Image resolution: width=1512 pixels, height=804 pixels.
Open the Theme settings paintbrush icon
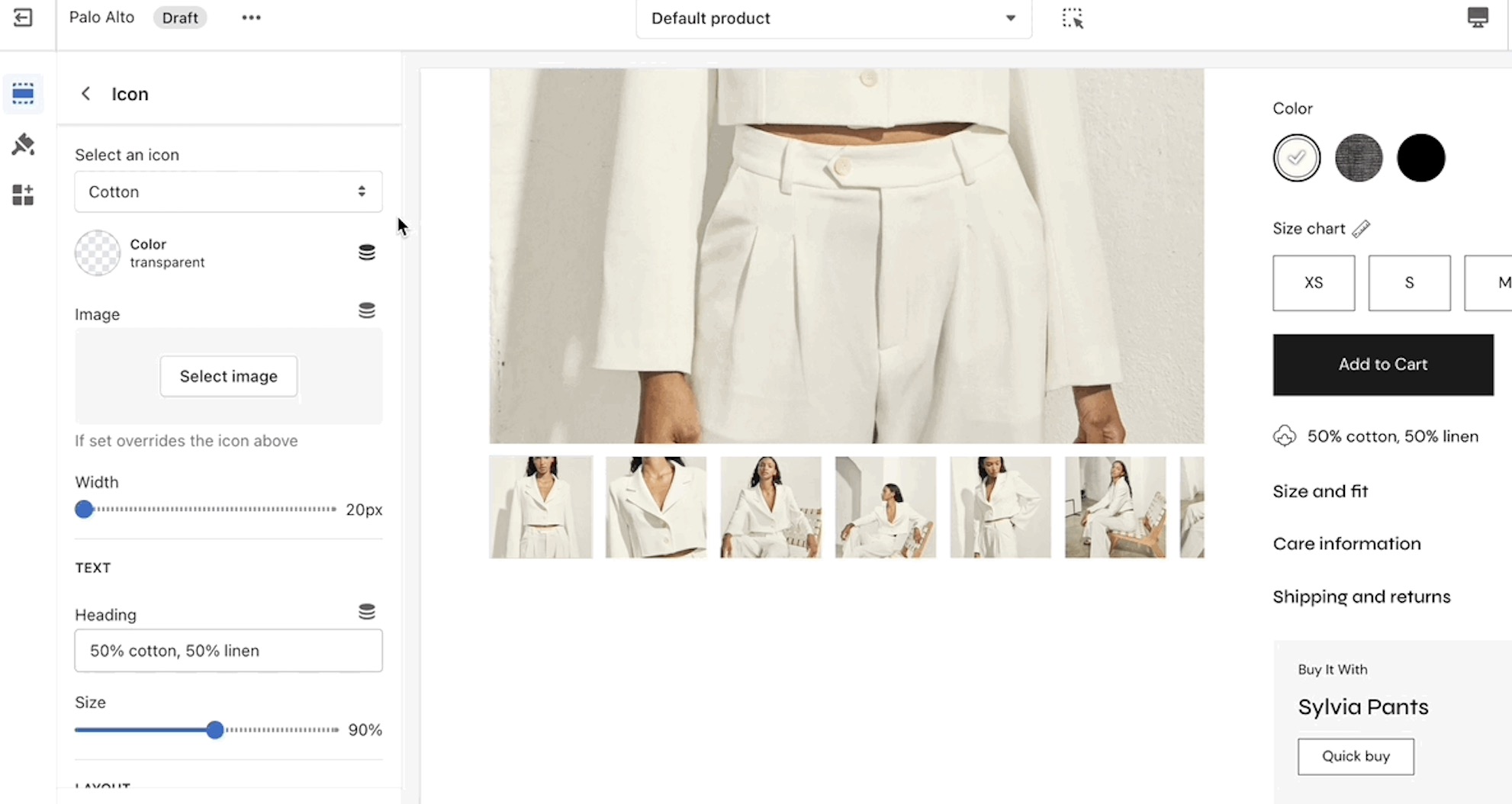(23, 144)
